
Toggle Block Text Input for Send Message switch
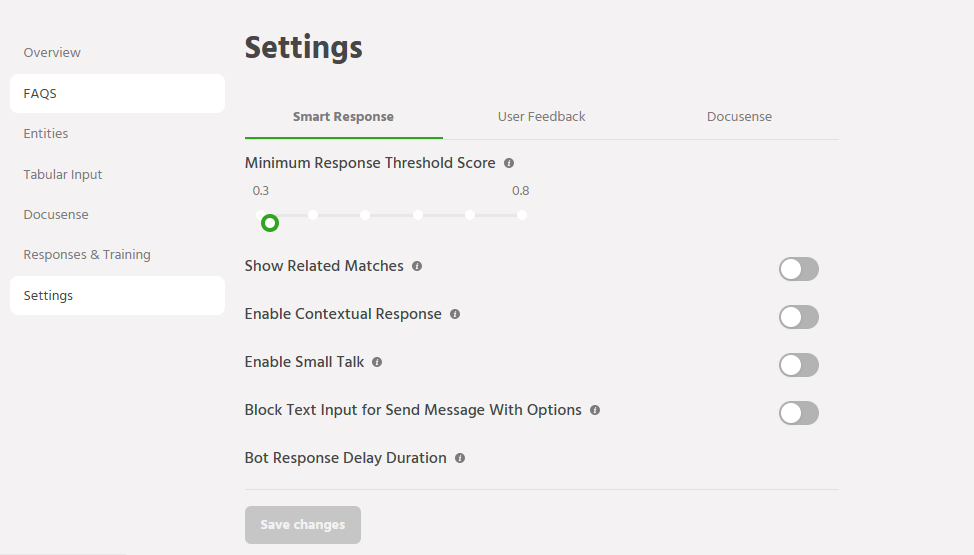[798, 413]
